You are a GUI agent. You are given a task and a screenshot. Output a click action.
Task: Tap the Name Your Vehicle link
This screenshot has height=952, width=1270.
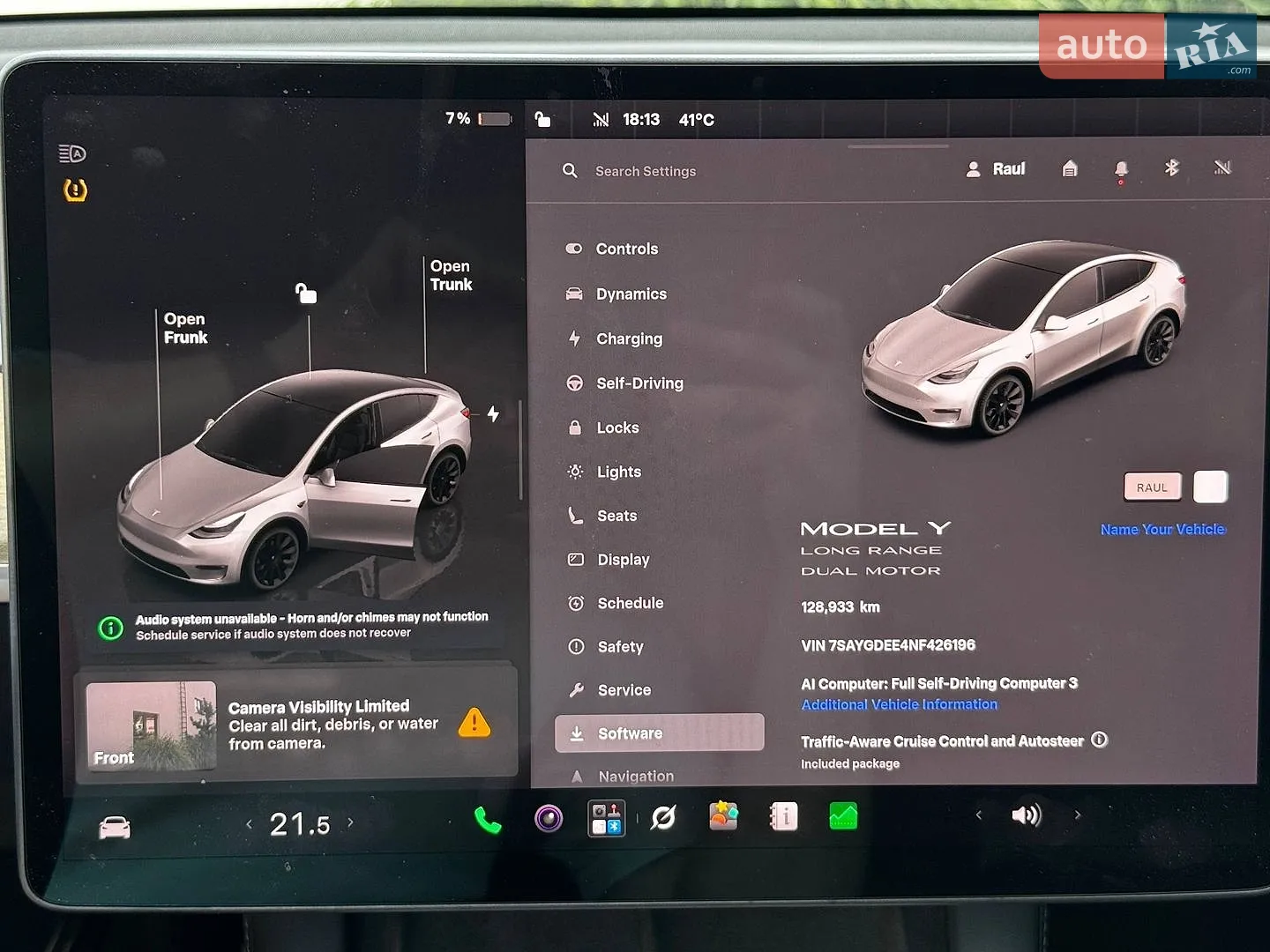pyautogui.click(x=1163, y=529)
